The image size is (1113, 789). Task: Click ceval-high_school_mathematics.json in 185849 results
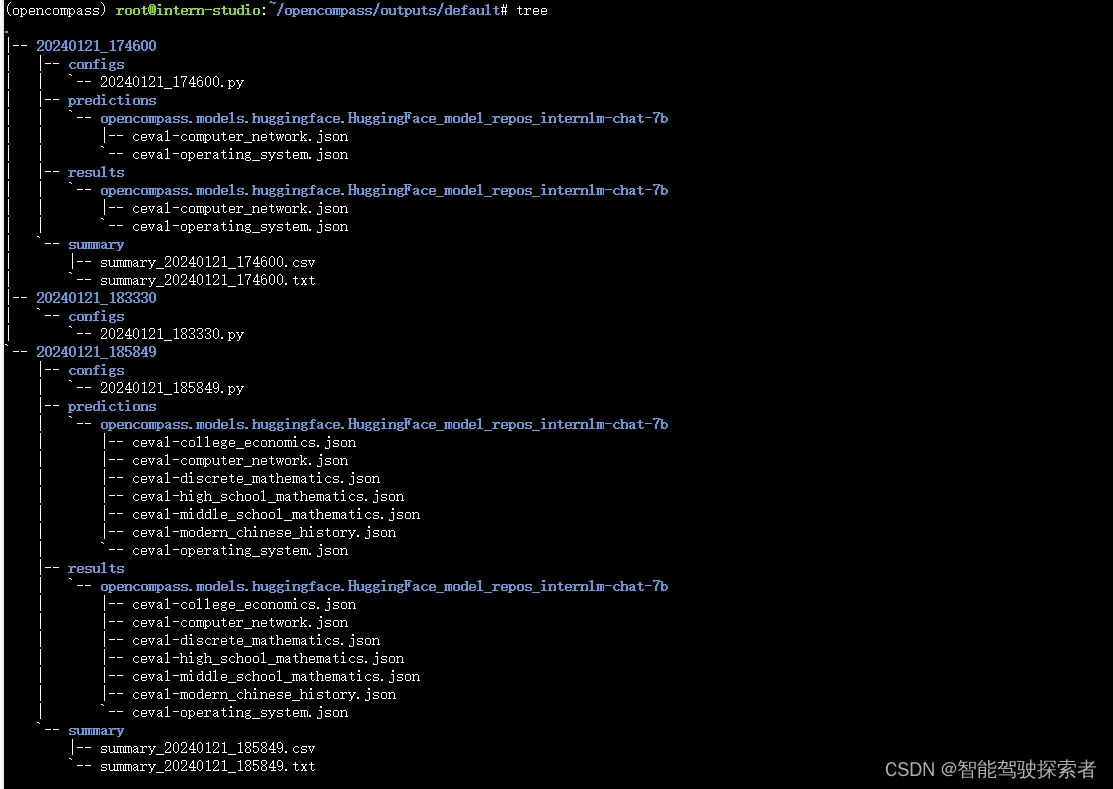point(268,658)
